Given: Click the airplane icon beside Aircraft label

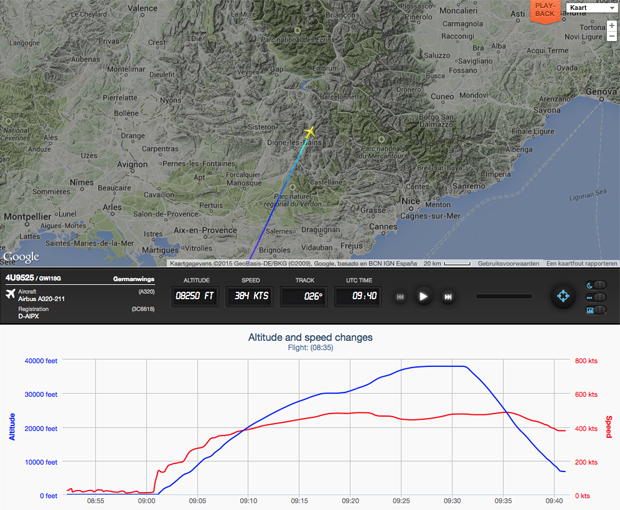Looking at the screenshot, I should (11, 294).
